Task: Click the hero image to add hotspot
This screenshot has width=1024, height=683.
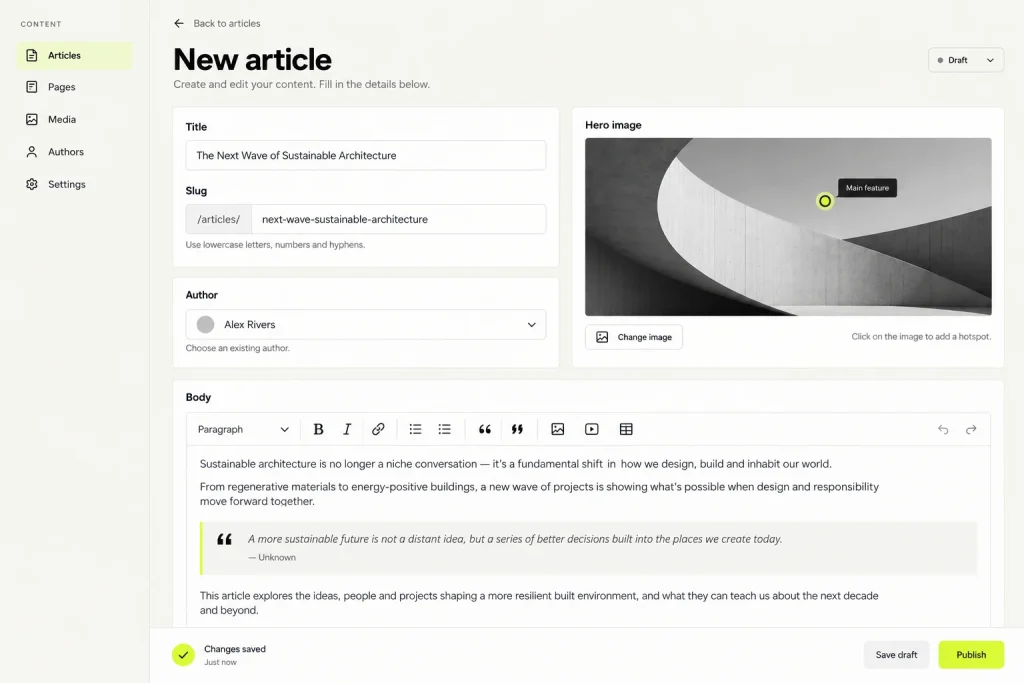Action: [x=788, y=227]
